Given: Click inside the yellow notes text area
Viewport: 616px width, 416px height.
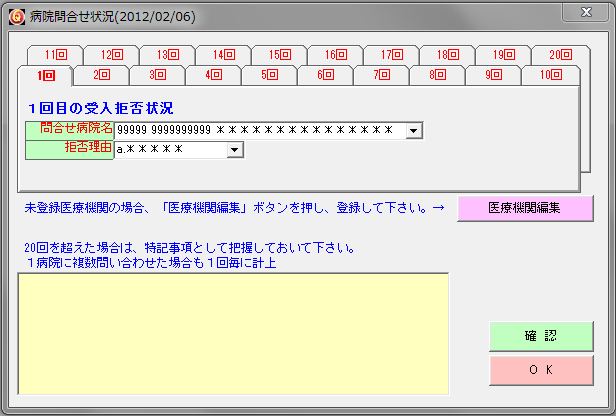Looking at the screenshot, I should click(233, 330).
